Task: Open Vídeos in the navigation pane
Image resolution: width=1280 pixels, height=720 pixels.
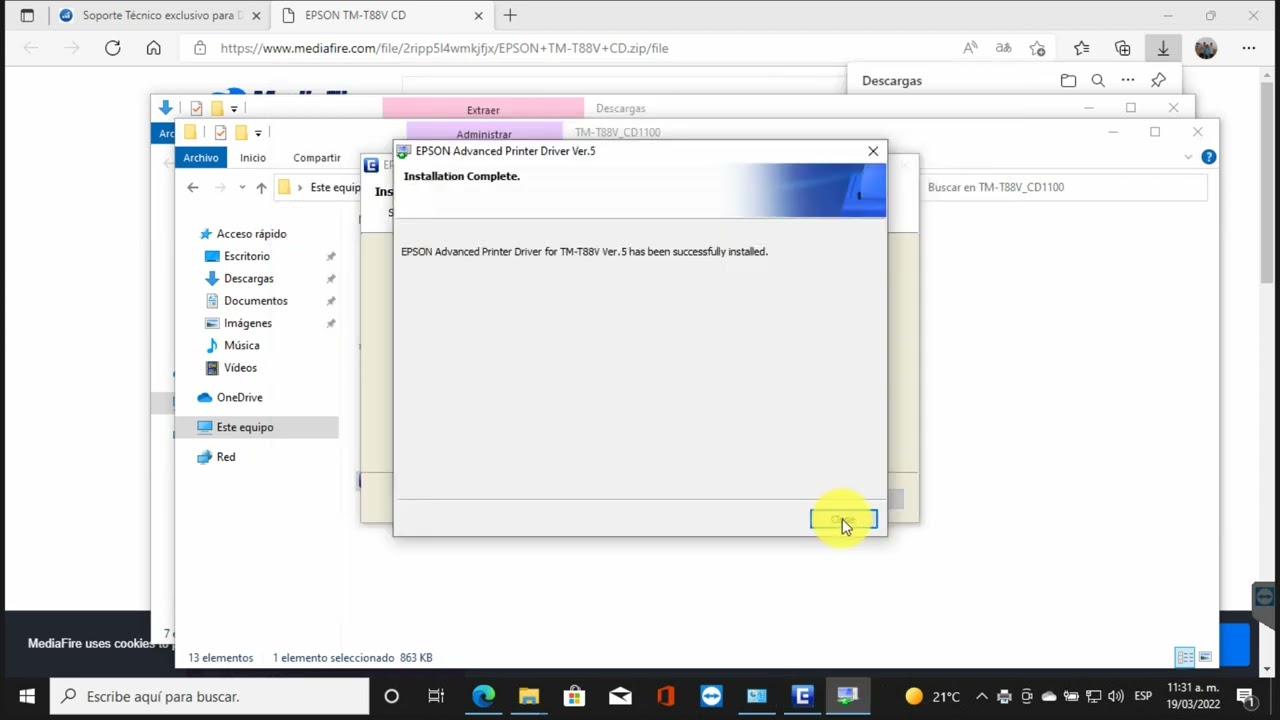Action: (240, 368)
